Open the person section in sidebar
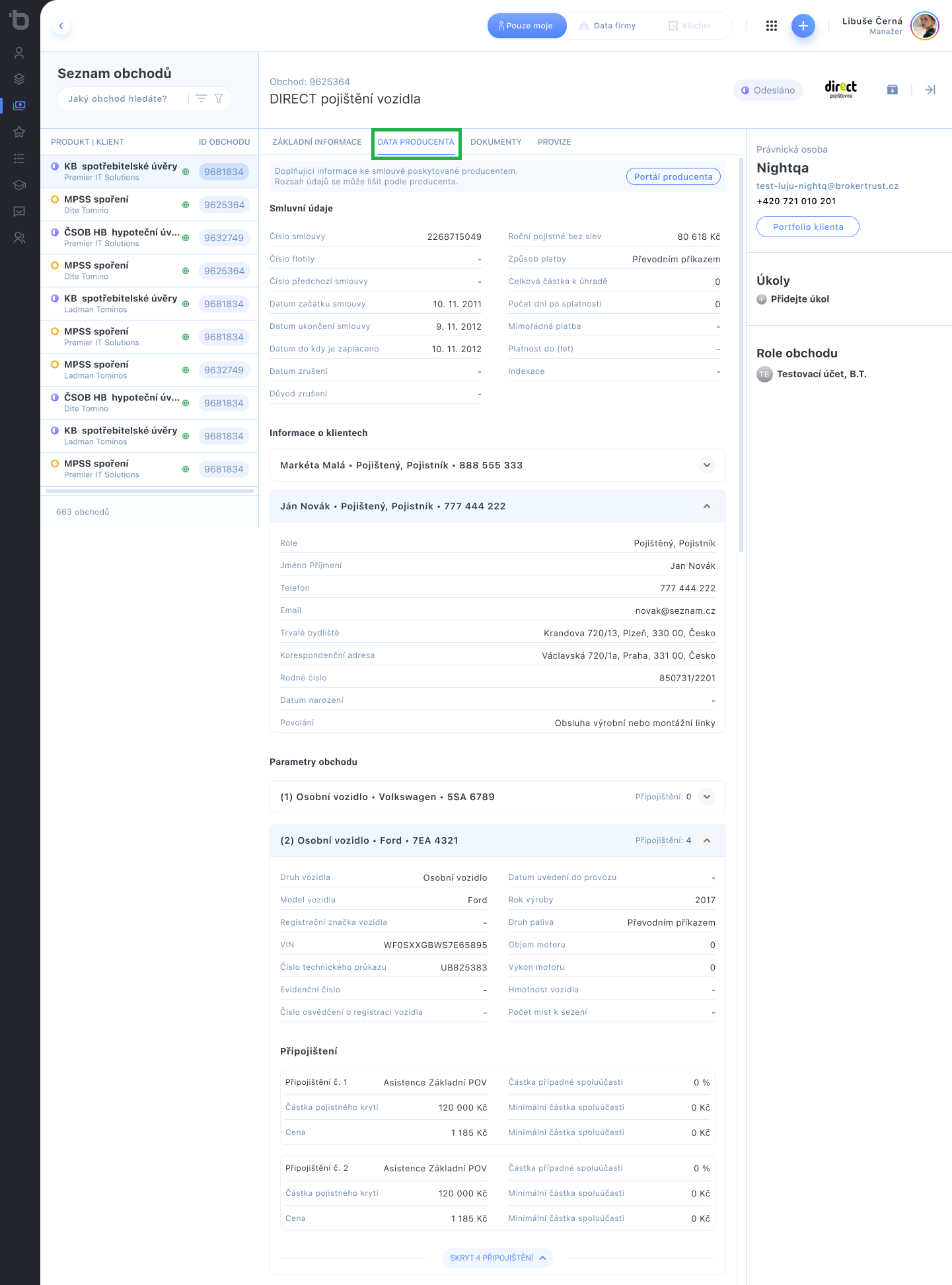The width and height of the screenshot is (952, 1285). pyautogui.click(x=19, y=52)
